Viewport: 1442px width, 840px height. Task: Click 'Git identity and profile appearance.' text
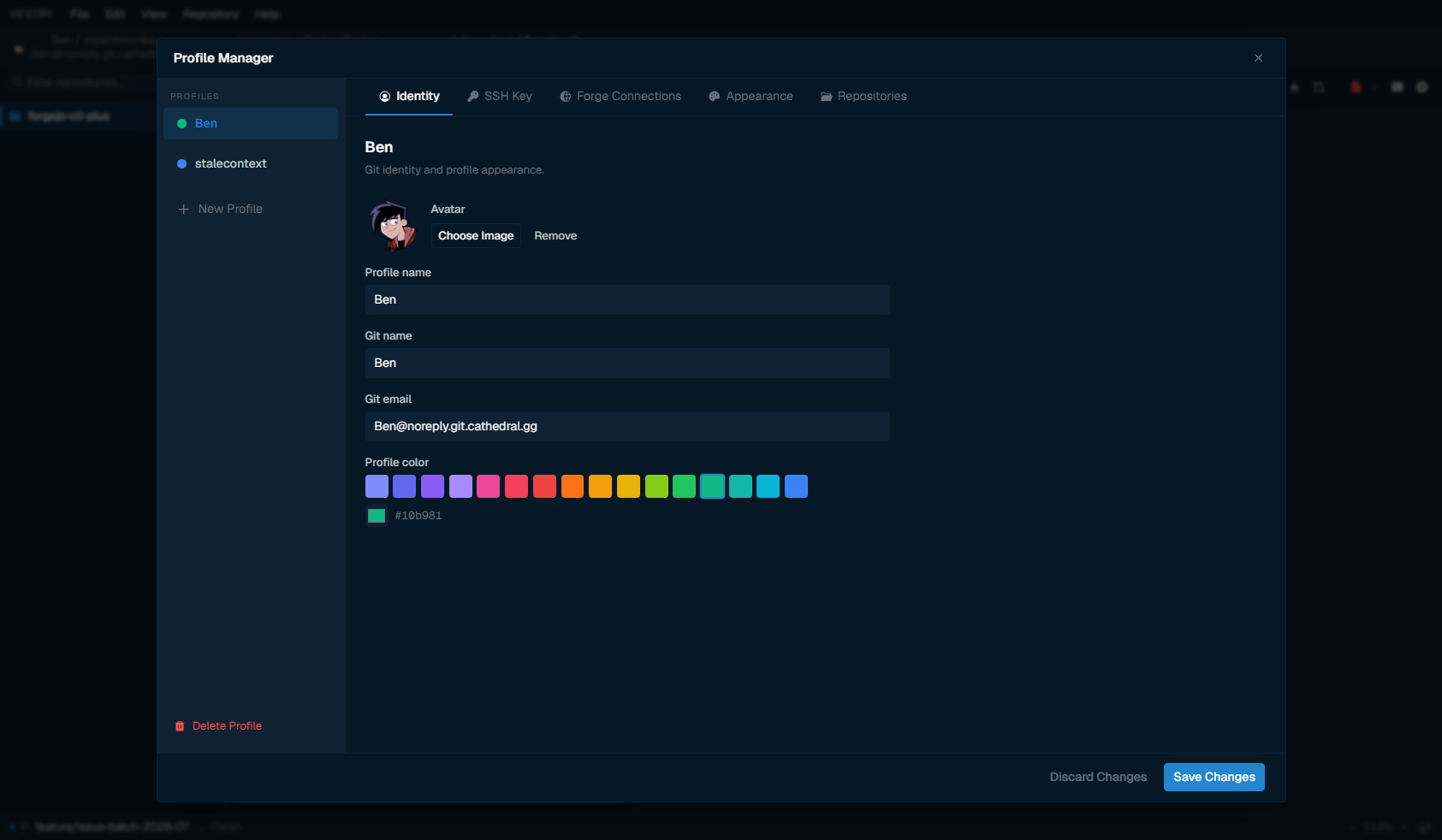point(454,170)
